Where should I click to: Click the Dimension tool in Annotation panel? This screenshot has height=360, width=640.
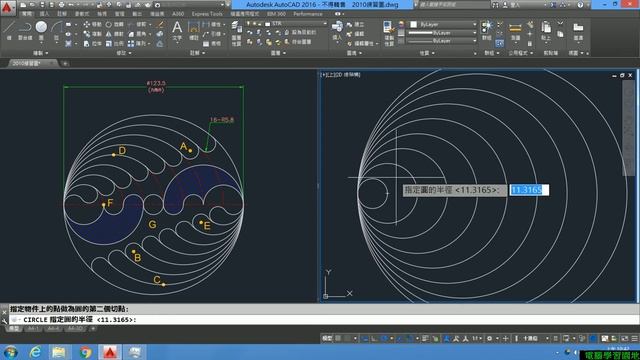click(x=193, y=31)
